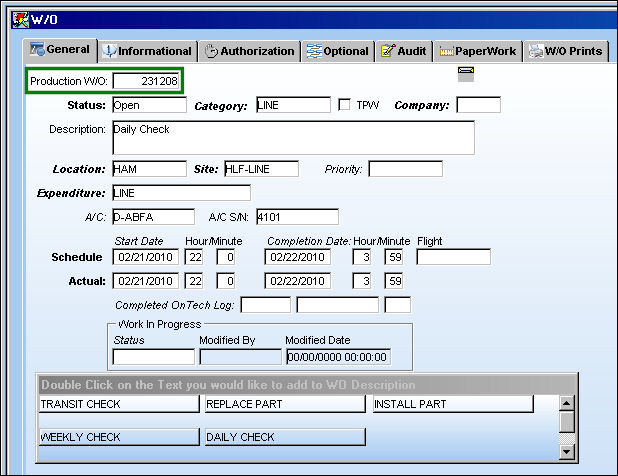This screenshot has width=618, height=476.
Task: Click the Location field showing HAM
Action: pyautogui.click(x=149, y=169)
